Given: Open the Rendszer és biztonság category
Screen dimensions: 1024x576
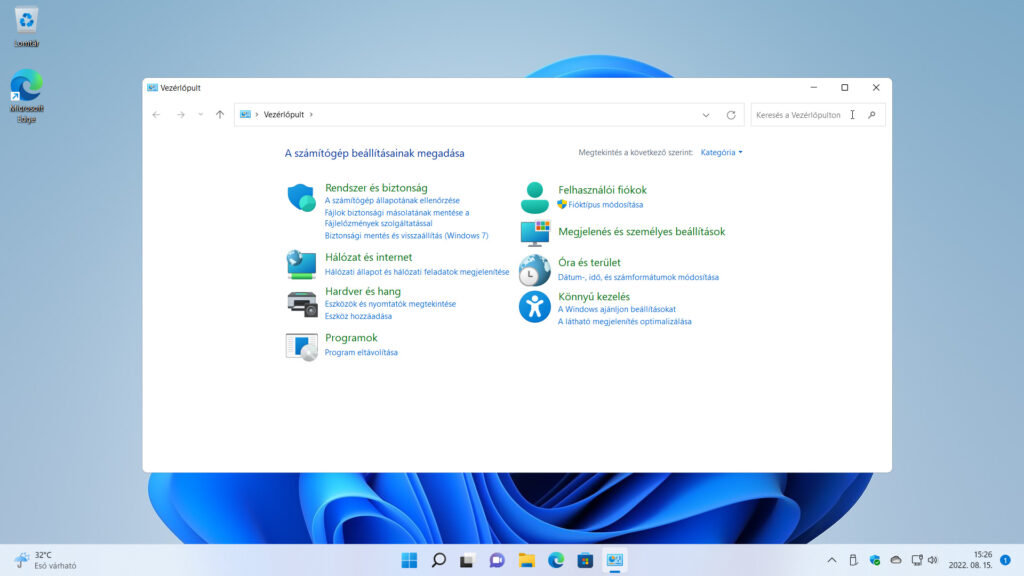Looking at the screenshot, I should [x=376, y=187].
